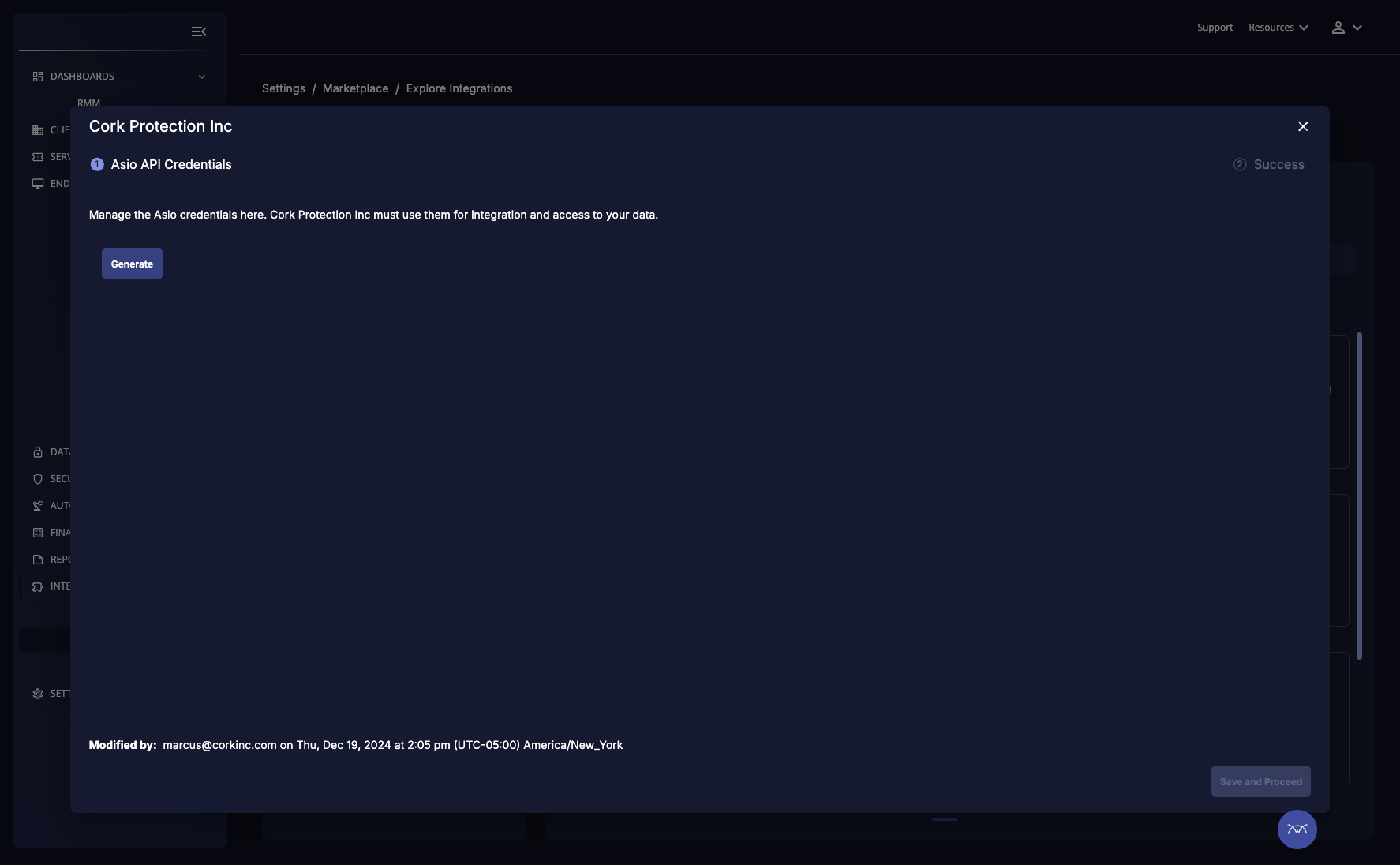Screen dimensions: 1400x865
Task: Expand the Dashboards section chevron
Action: [x=202, y=77]
